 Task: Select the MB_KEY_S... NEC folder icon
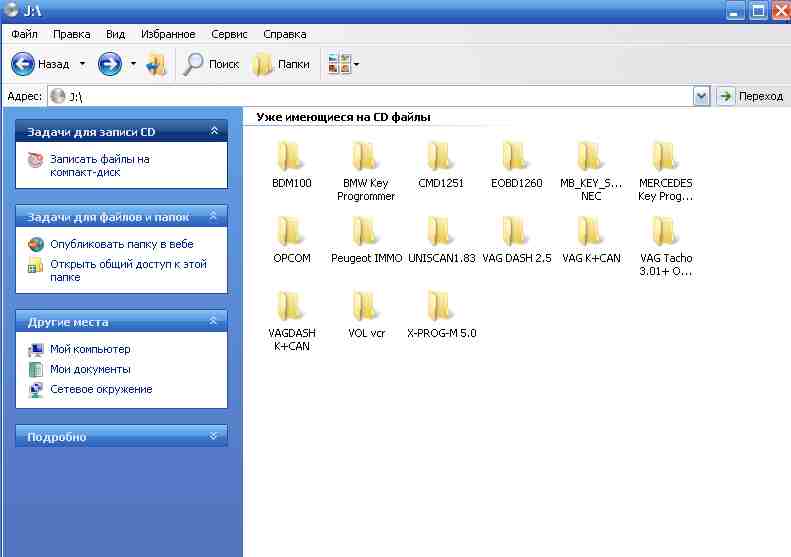(x=590, y=156)
